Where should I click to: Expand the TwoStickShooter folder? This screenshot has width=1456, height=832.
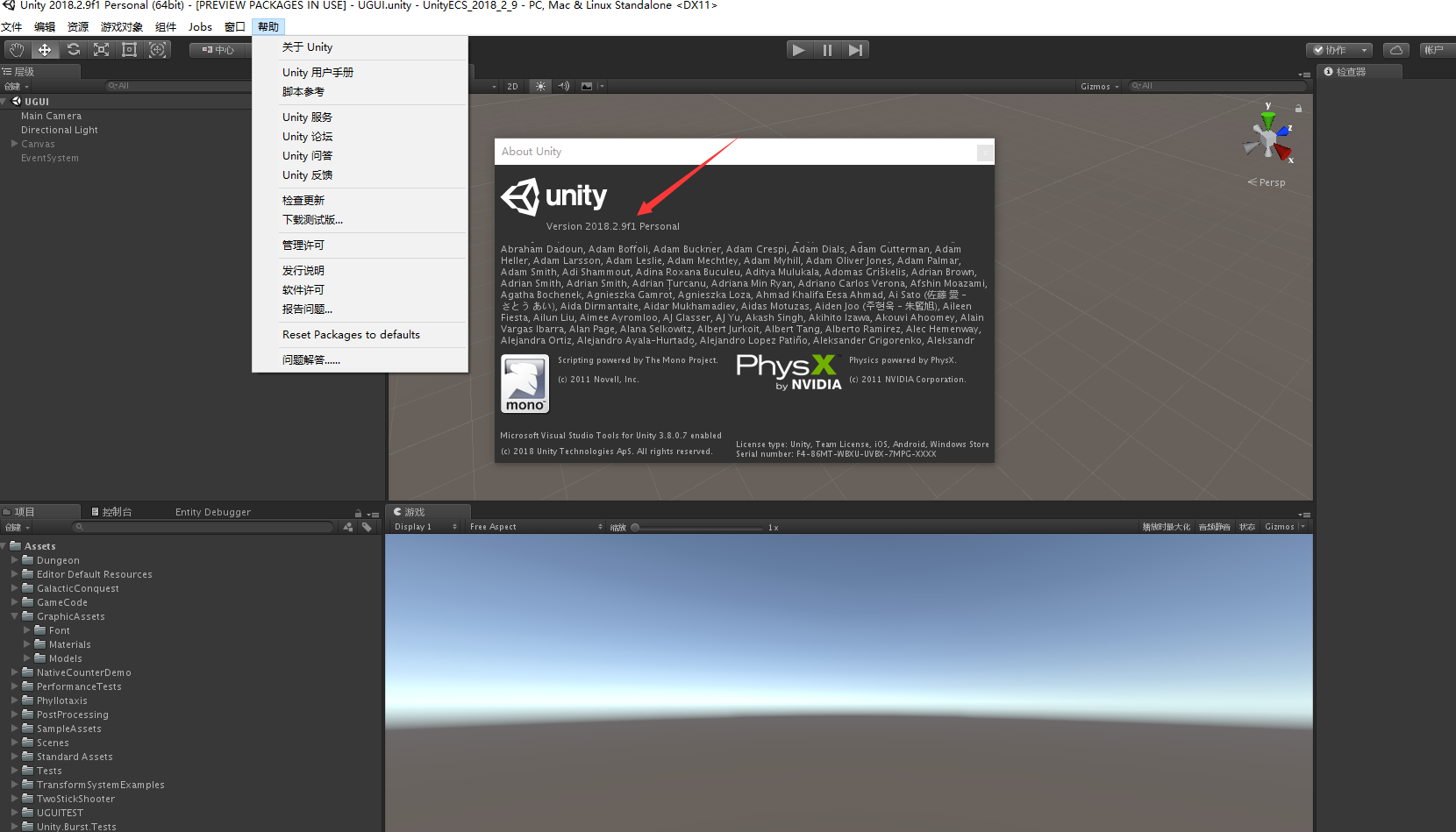[x=15, y=799]
